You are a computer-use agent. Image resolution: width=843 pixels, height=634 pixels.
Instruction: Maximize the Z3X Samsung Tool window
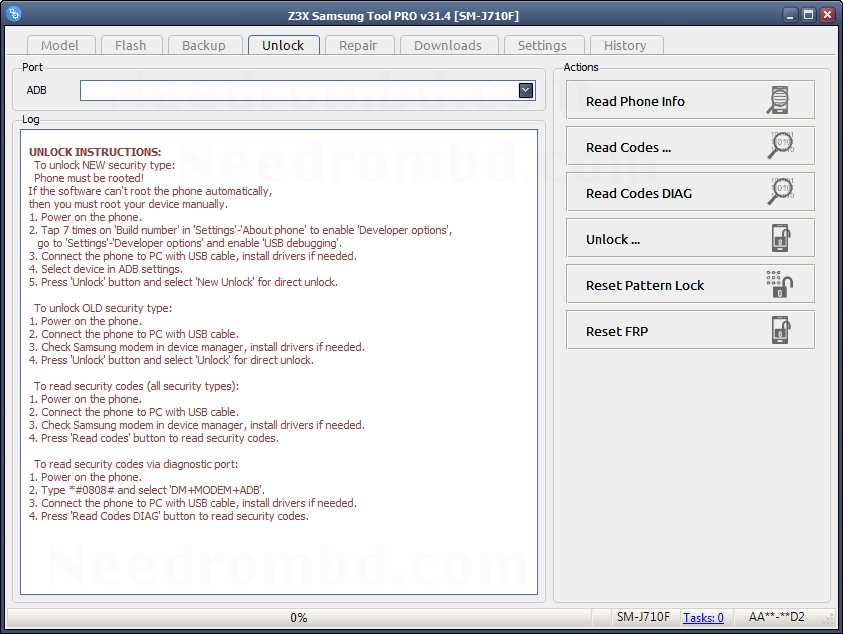tap(808, 15)
